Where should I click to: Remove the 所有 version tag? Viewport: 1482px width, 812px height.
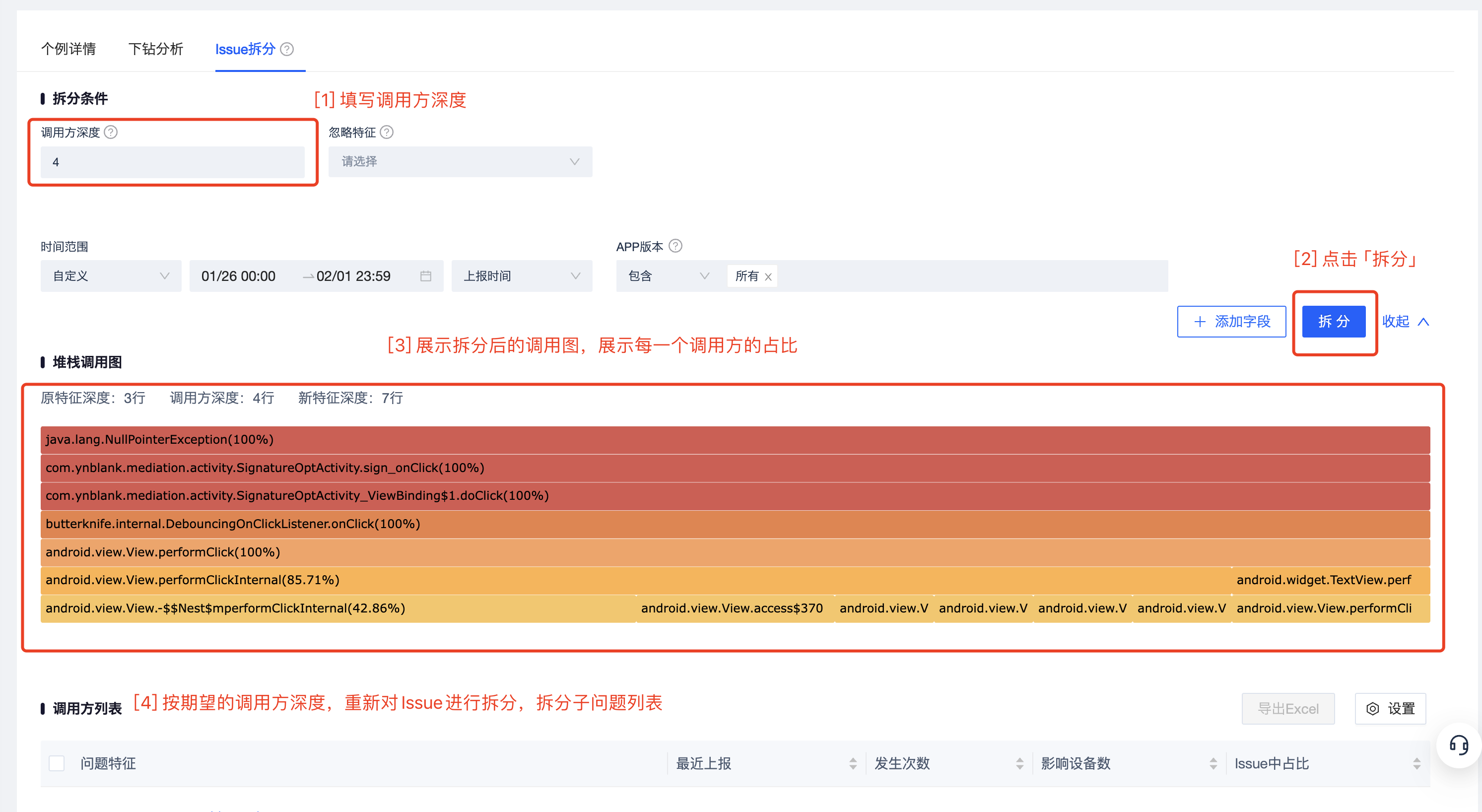768,277
